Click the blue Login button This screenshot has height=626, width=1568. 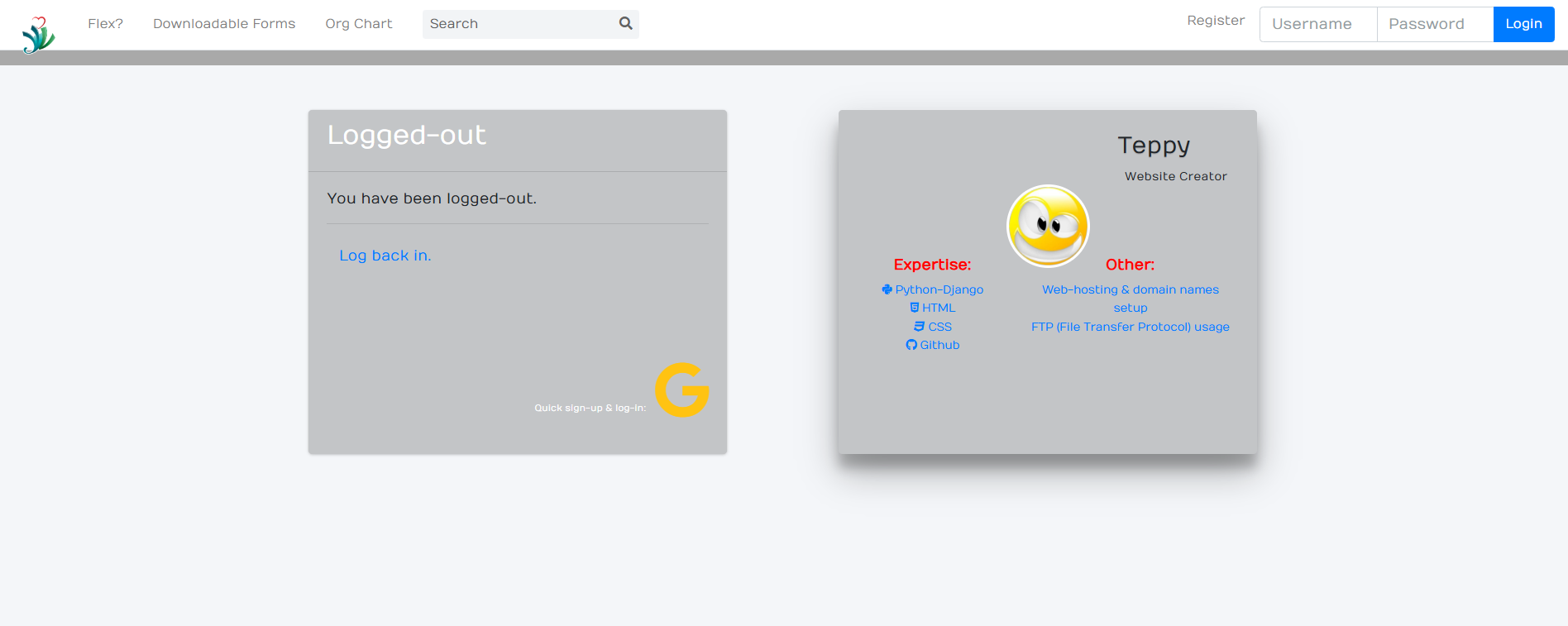[1523, 24]
